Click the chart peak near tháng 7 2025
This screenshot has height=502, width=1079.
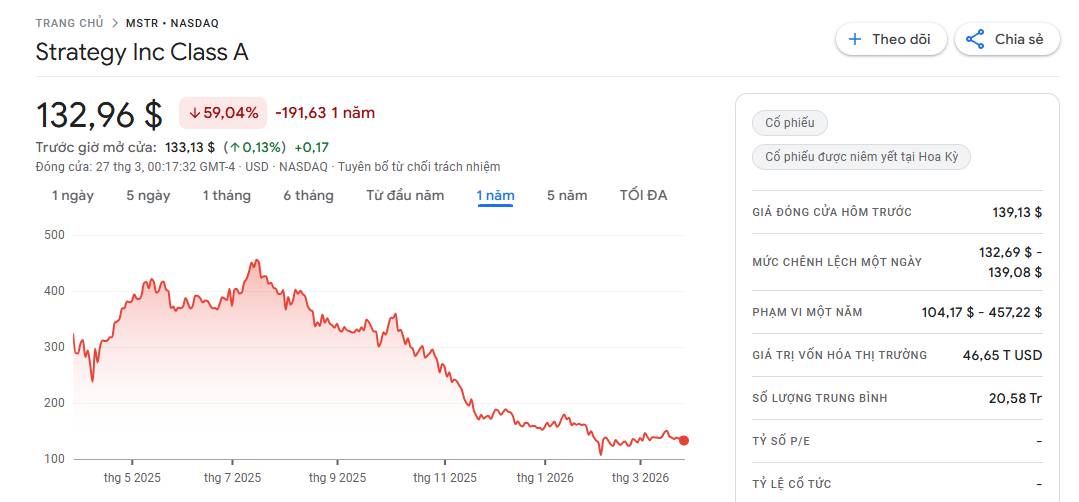click(256, 262)
